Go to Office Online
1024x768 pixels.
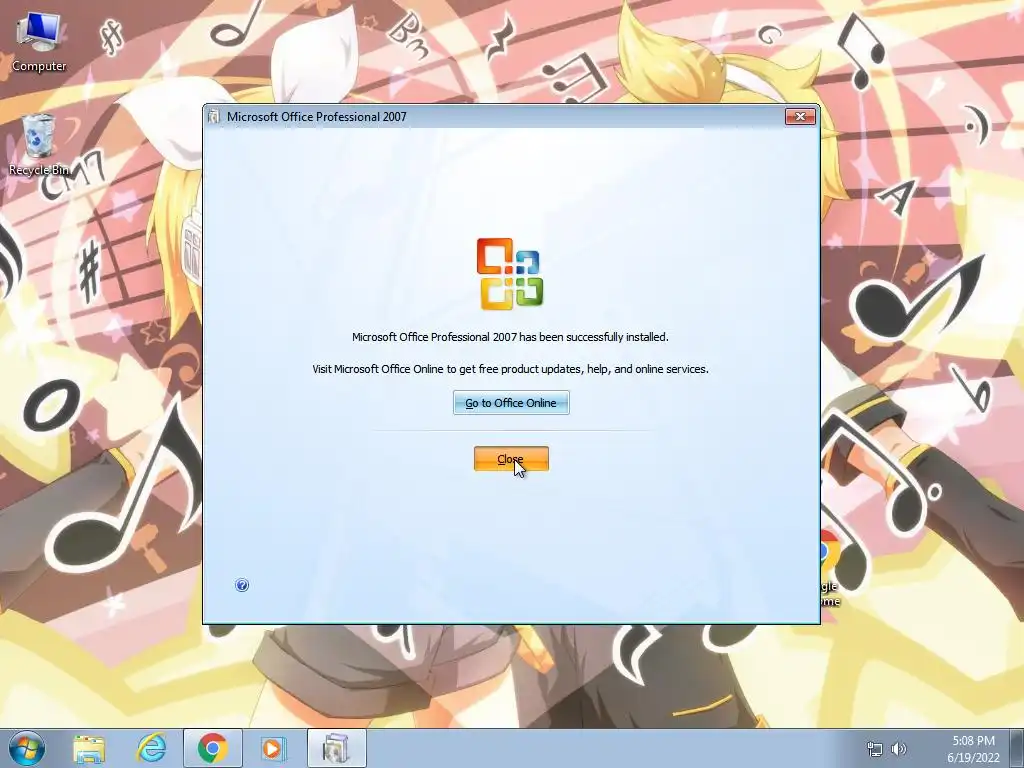click(511, 403)
